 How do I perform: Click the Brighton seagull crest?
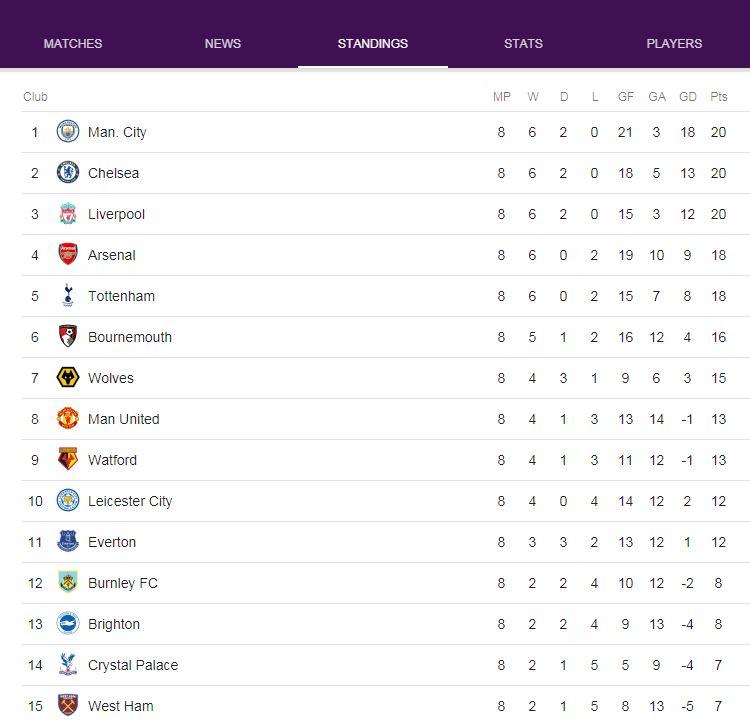click(x=68, y=624)
